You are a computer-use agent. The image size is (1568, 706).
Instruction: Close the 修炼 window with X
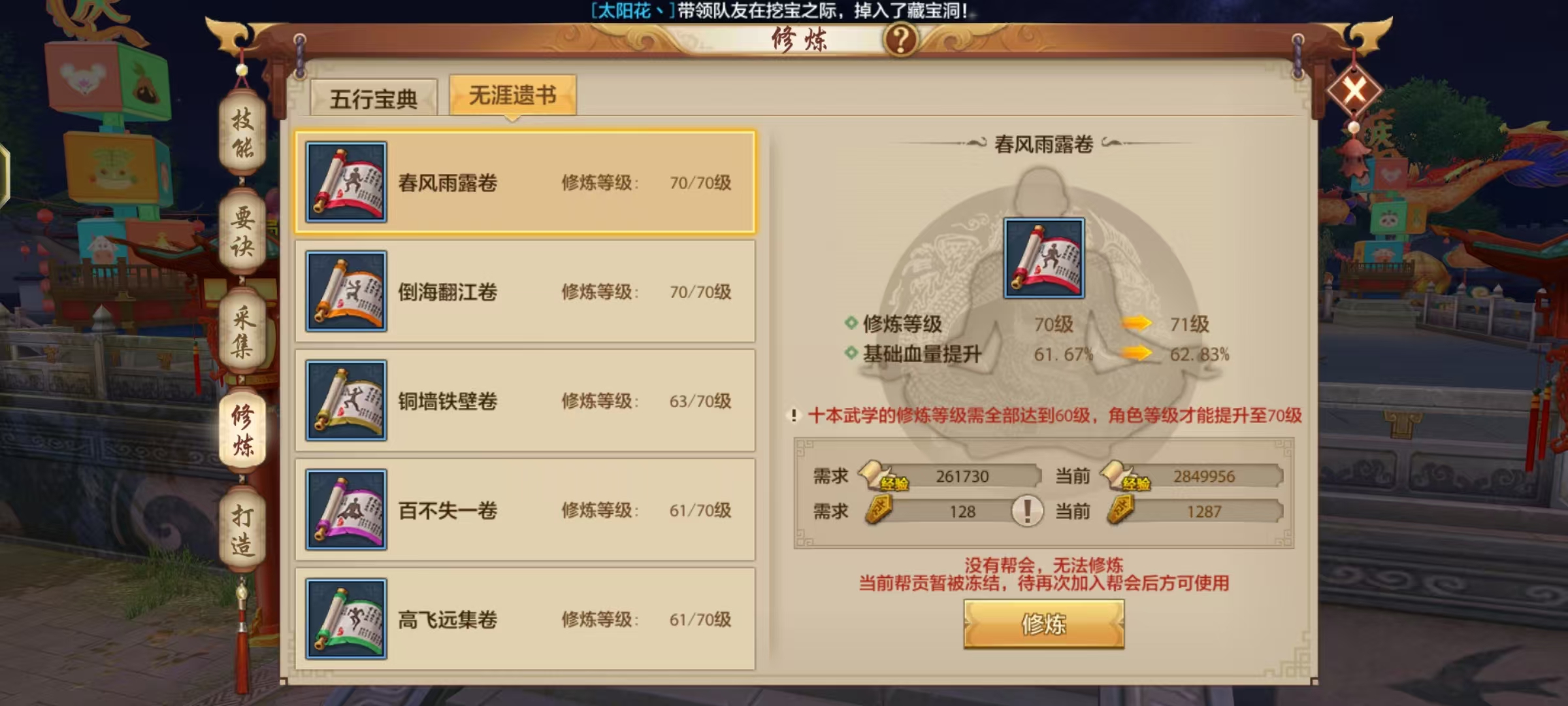[1354, 91]
